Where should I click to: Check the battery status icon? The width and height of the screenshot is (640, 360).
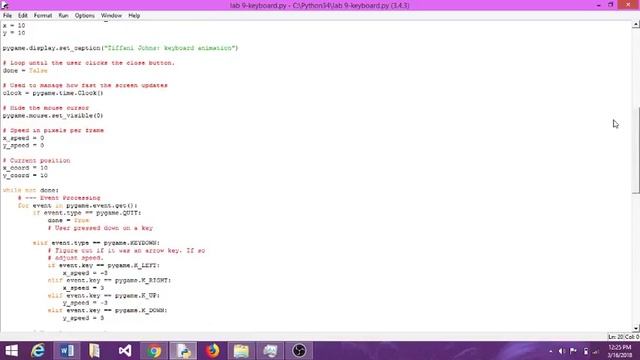point(586,351)
